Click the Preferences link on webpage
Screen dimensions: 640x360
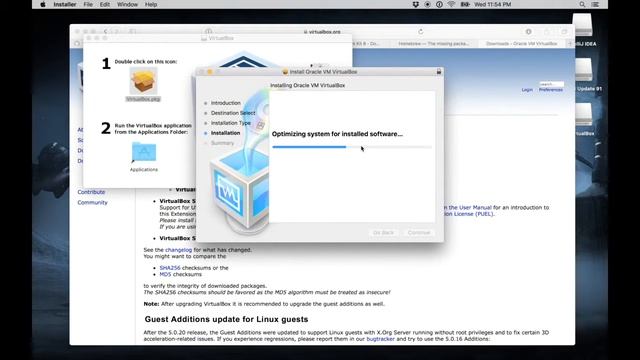[551, 90]
